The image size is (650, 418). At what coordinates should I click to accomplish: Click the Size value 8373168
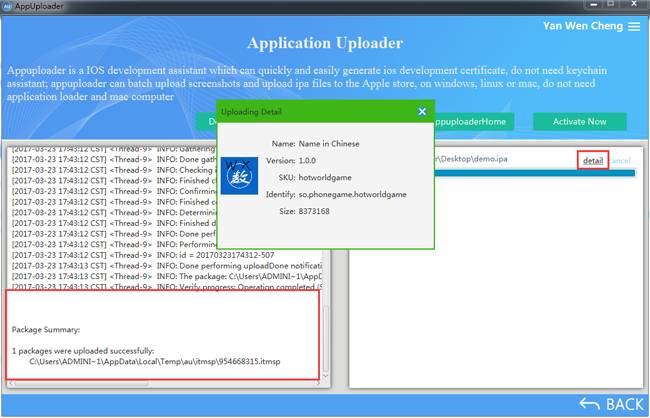pos(314,211)
